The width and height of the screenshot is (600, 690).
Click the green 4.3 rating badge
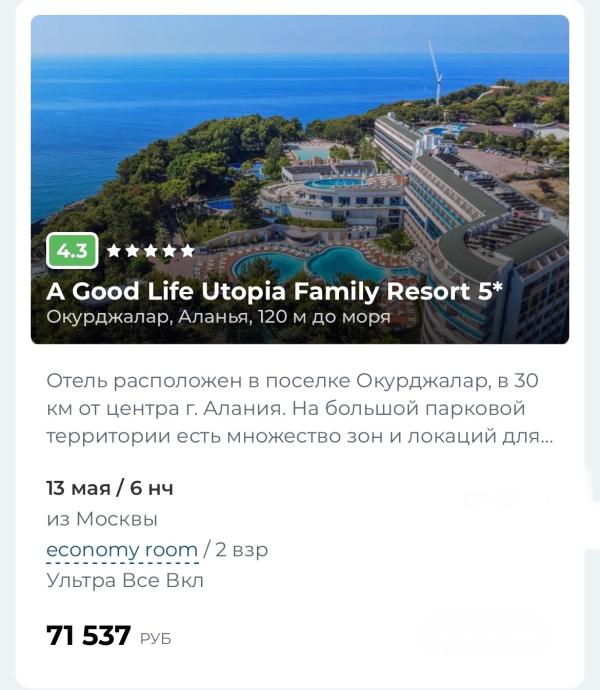pyautogui.click(x=72, y=250)
